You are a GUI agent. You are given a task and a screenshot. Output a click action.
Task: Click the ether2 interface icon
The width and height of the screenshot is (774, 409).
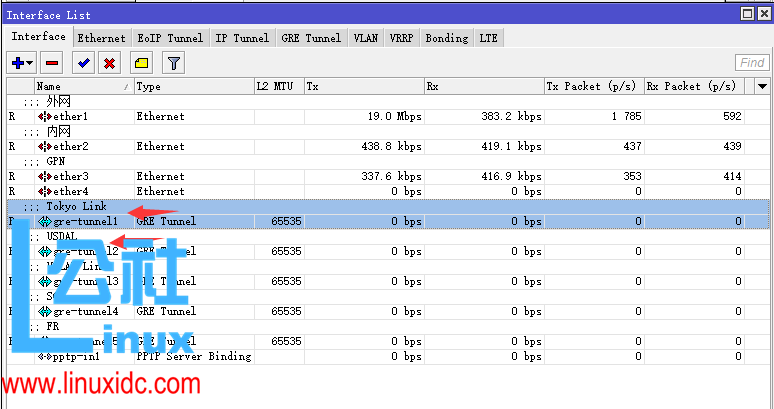pyautogui.click(x=44, y=147)
